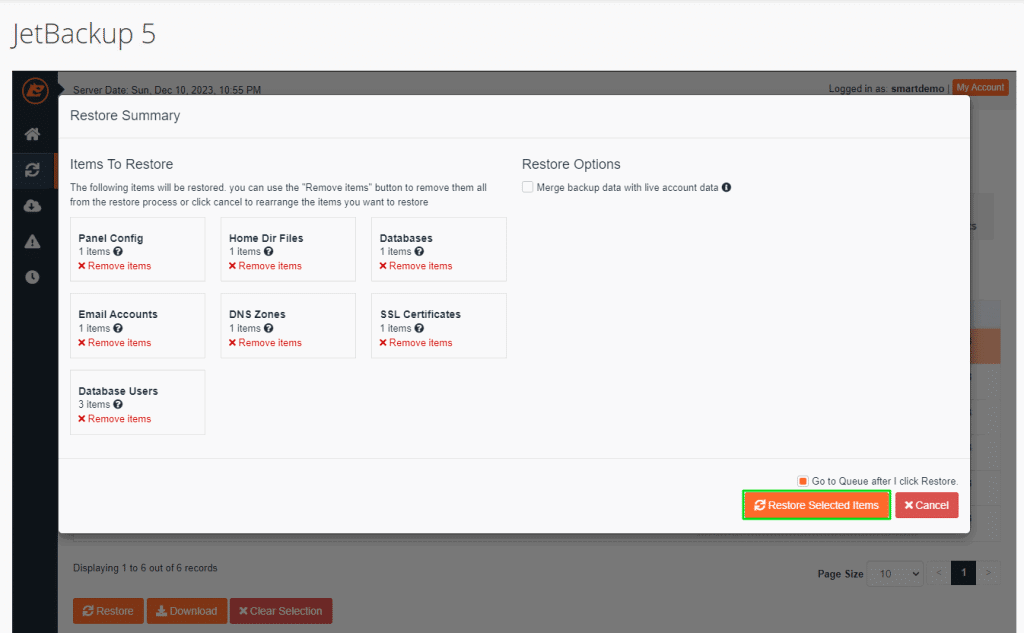Cancel the Restore Summary dialog
This screenshot has width=1024, height=633.
pos(927,505)
